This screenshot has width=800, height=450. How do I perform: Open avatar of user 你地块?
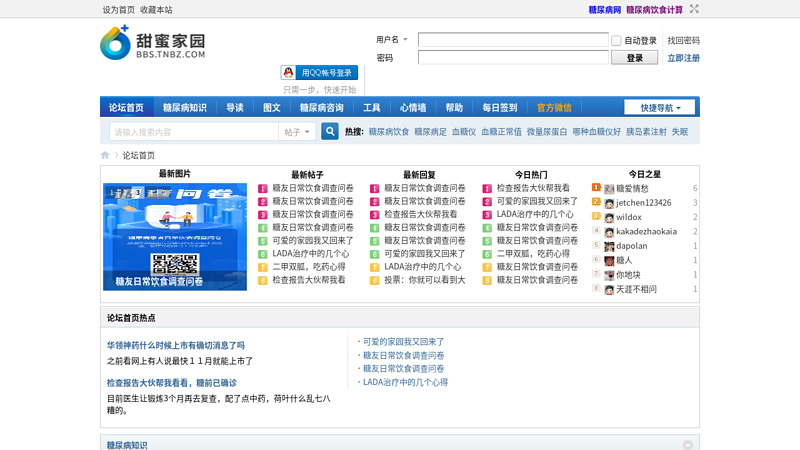point(609,276)
